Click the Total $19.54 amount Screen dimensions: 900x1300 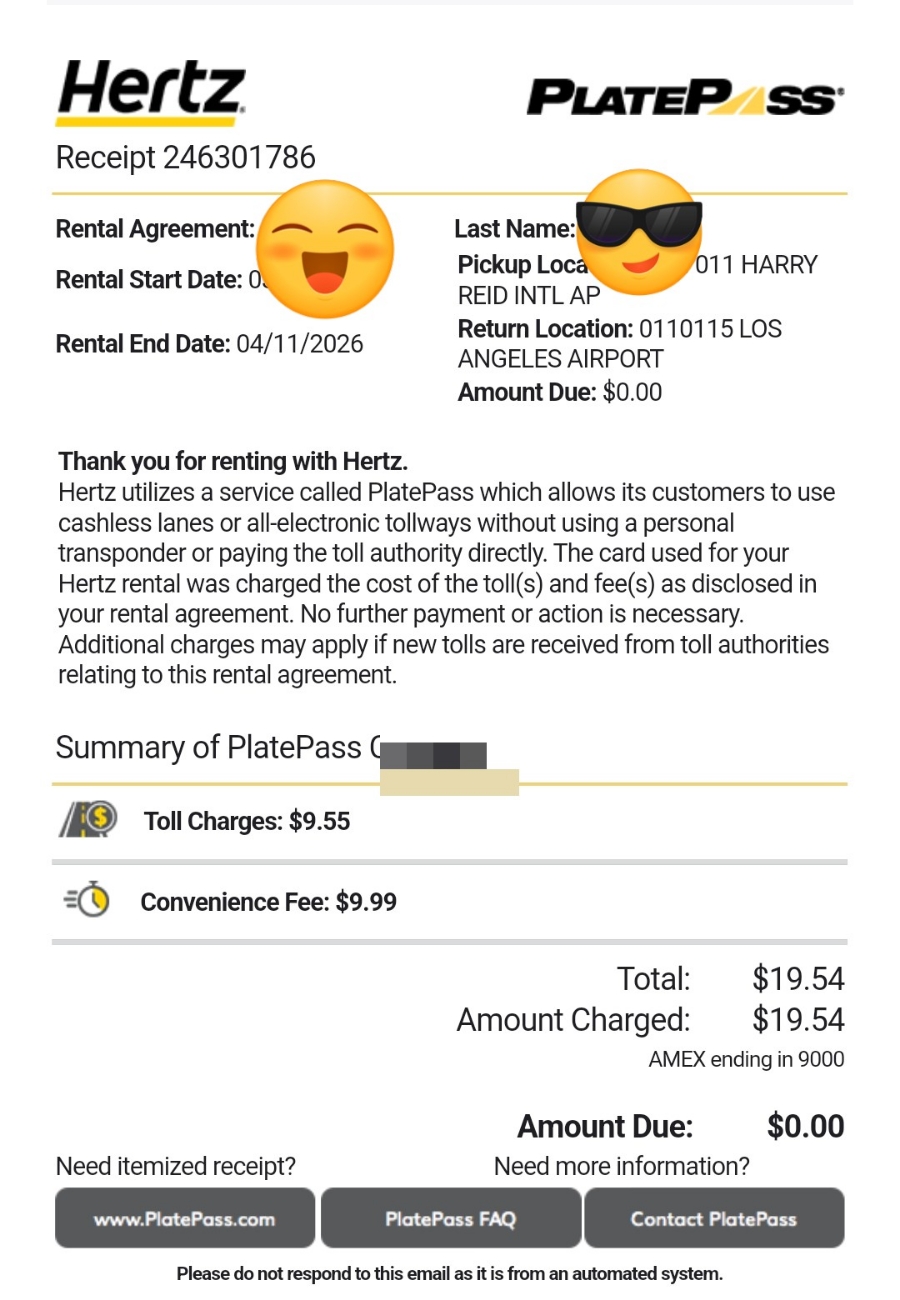coord(798,978)
